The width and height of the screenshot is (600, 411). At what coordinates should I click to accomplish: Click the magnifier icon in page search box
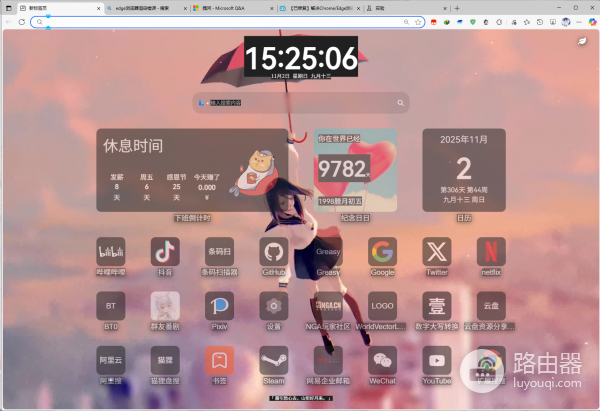pyautogui.click(x=401, y=102)
